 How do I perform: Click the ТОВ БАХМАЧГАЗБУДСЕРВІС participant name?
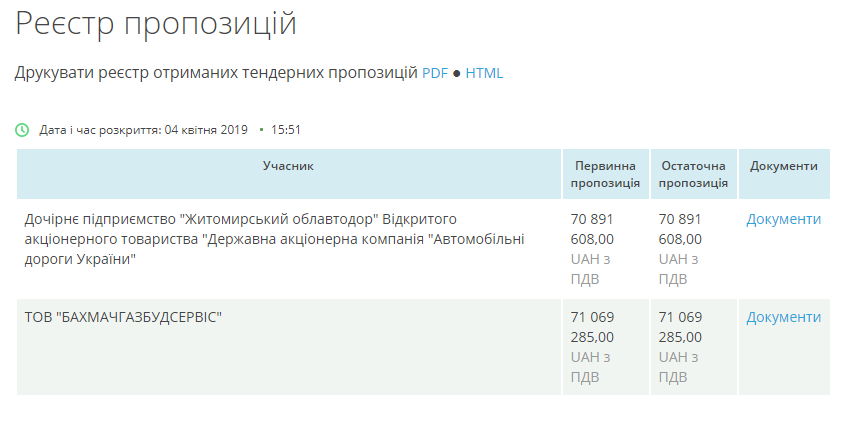click(x=123, y=317)
